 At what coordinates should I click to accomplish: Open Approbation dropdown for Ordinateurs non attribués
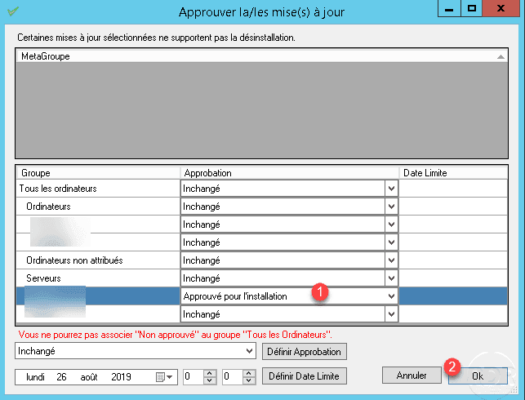tap(391, 260)
